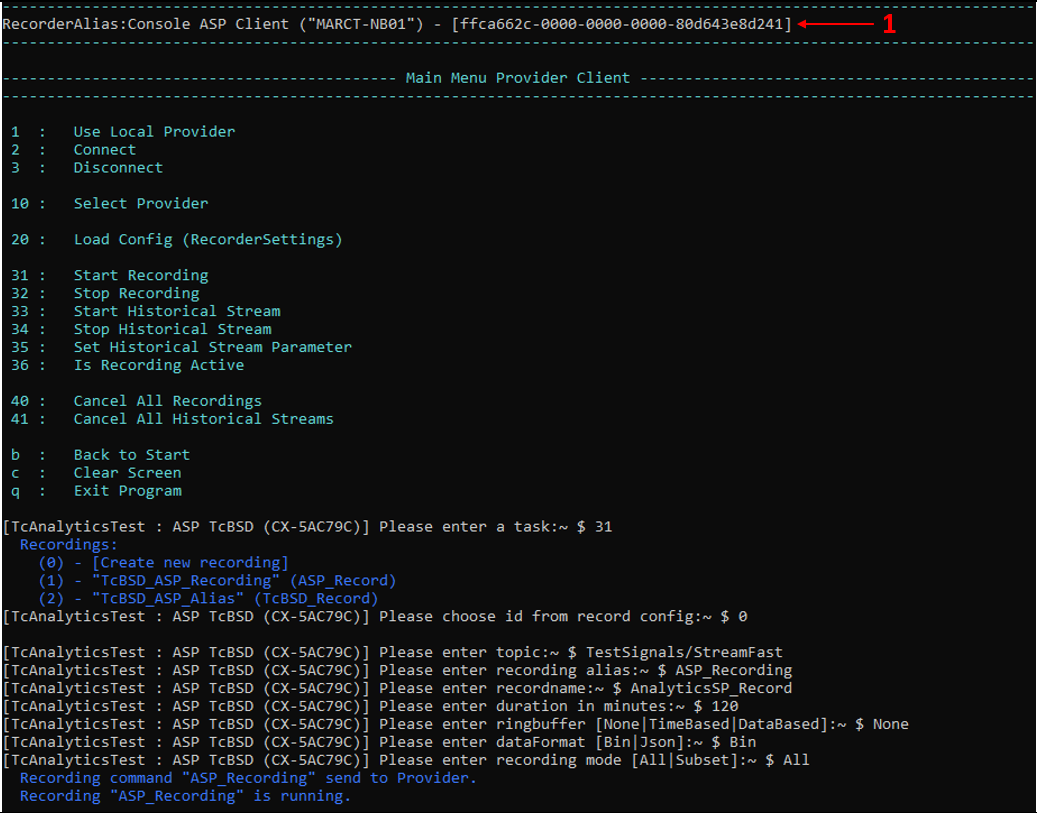This screenshot has width=1037, height=813.
Task: Click 'Cancel All Historical Streams' entry
Action: (x=203, y=420)
